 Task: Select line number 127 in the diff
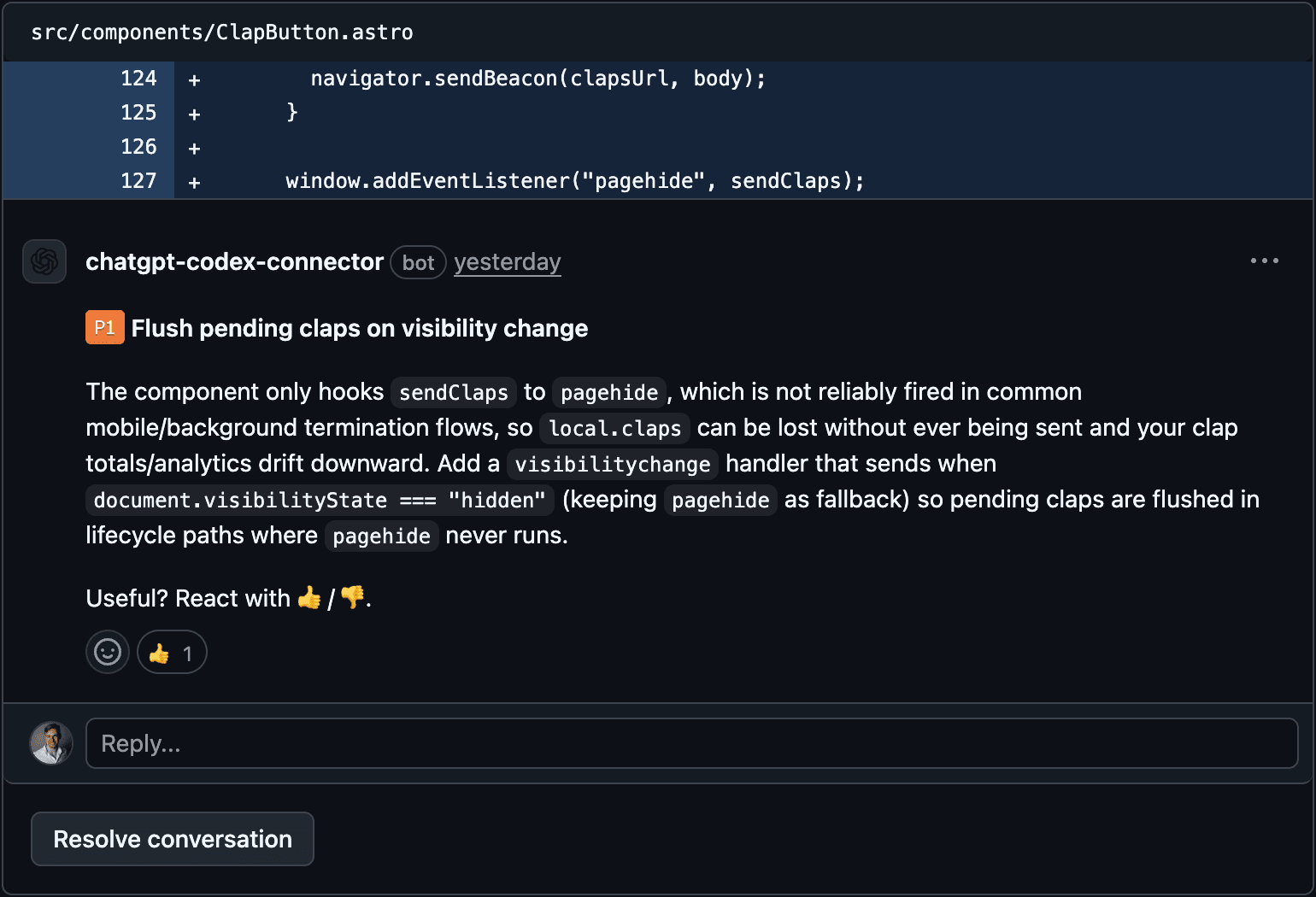point(138,181)
